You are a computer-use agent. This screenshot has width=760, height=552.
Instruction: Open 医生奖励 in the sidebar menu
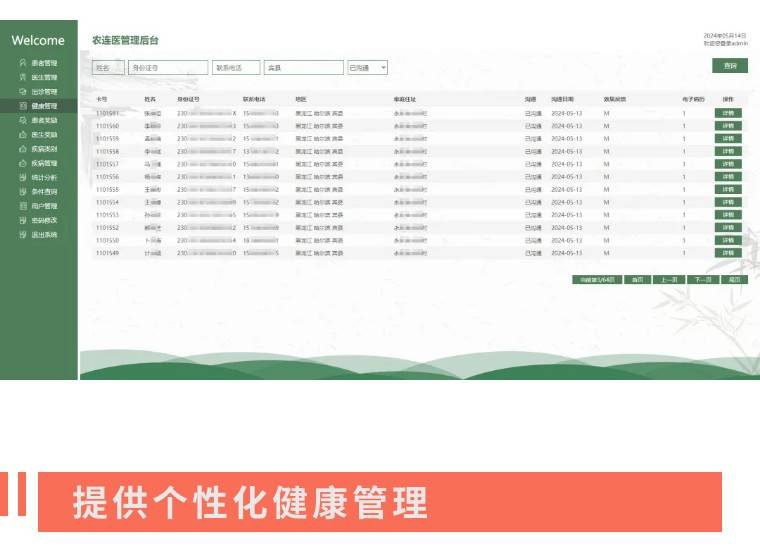[44, 134]
